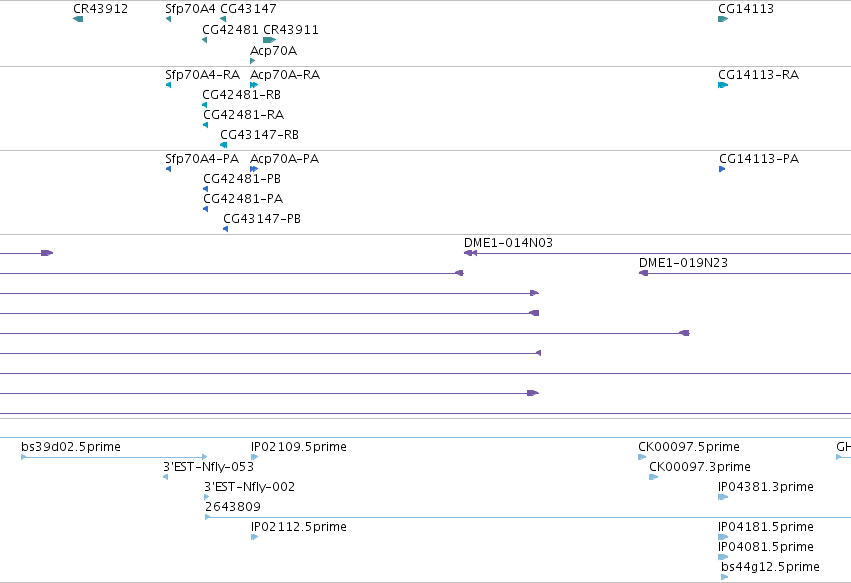Select the 3'EST-Nfly-002 label

click(249, 487)
